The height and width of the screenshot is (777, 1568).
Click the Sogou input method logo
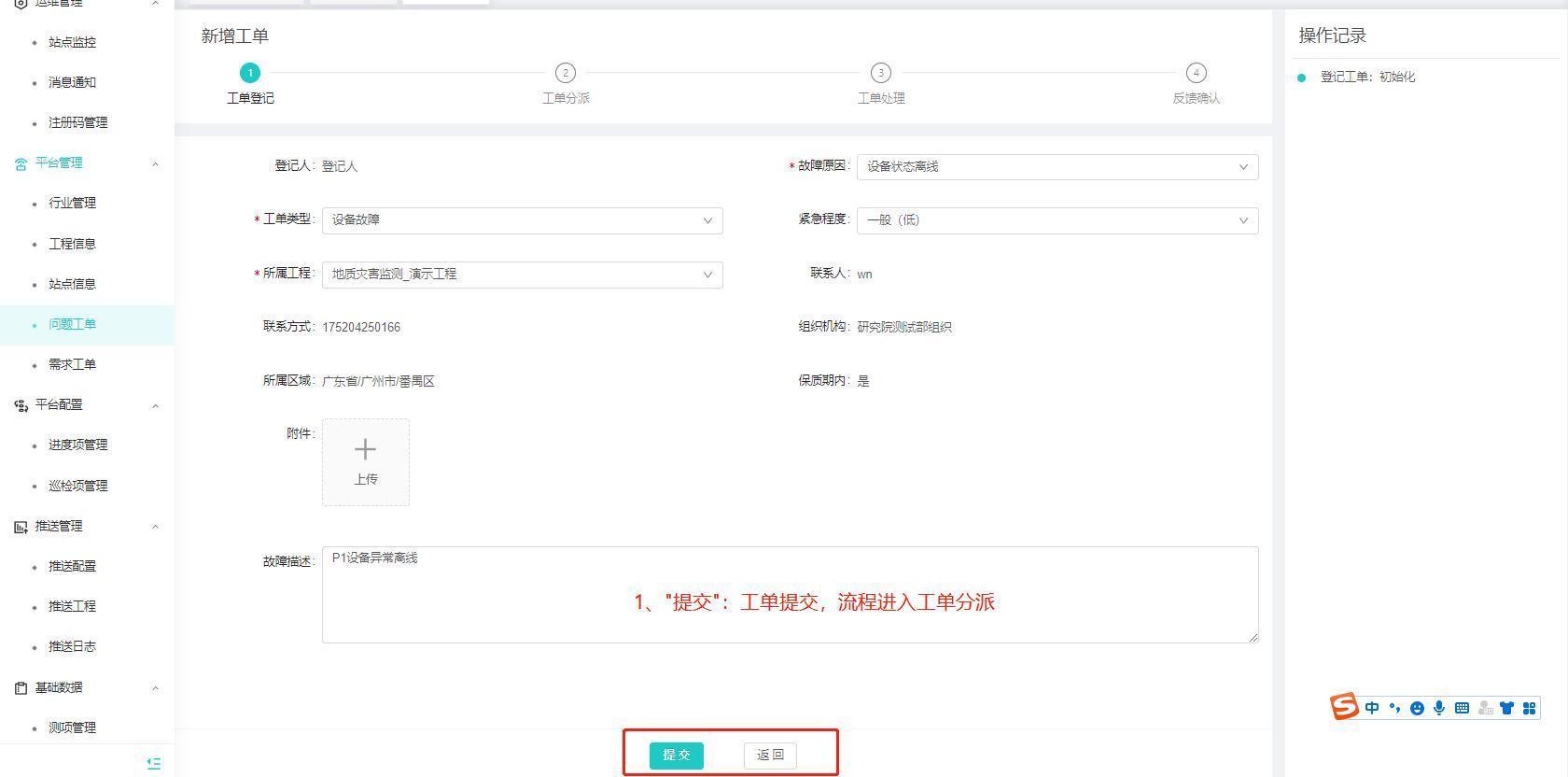click(x=1344, y=707)
